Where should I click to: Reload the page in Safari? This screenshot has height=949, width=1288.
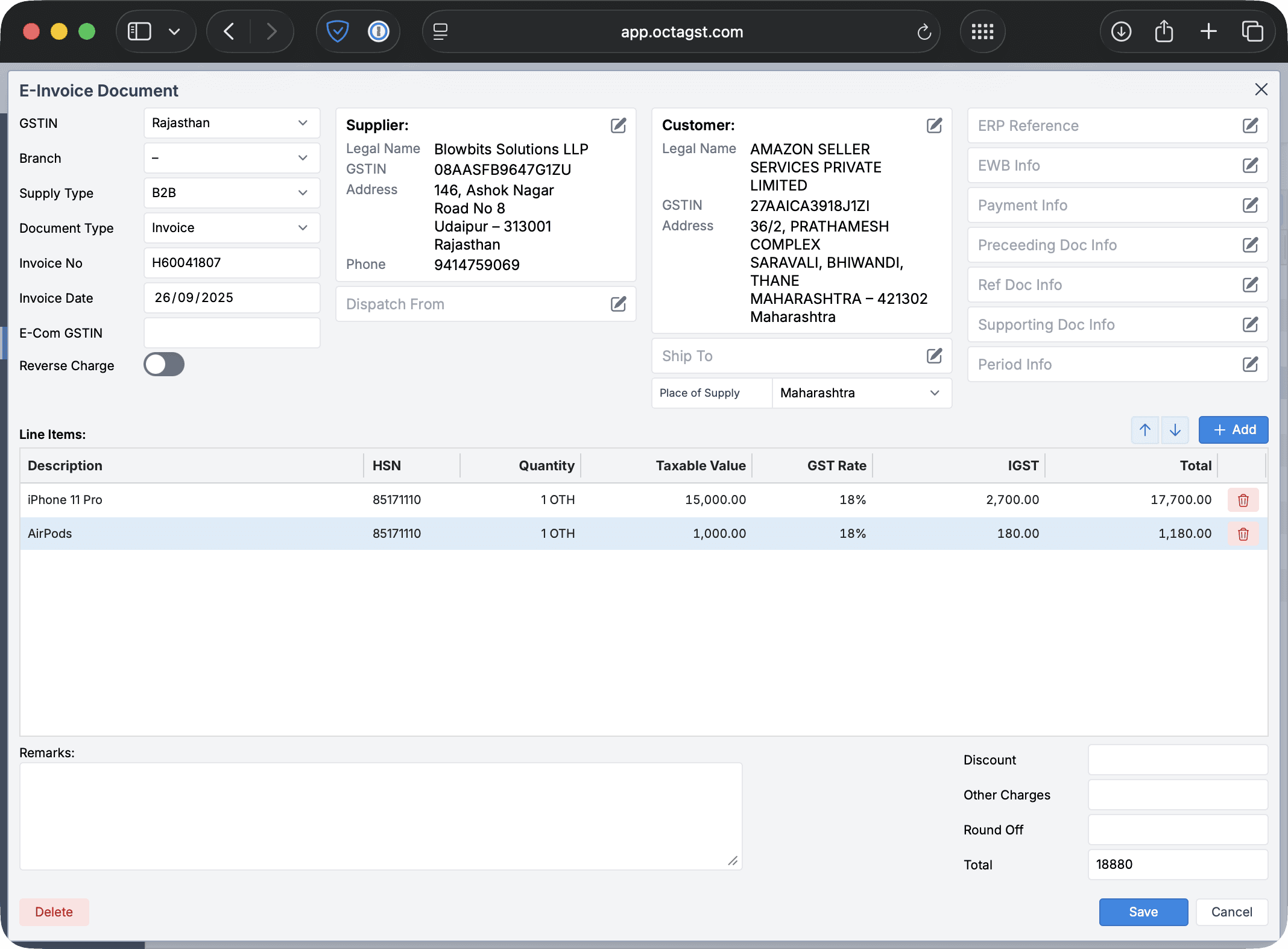(924, 32)
